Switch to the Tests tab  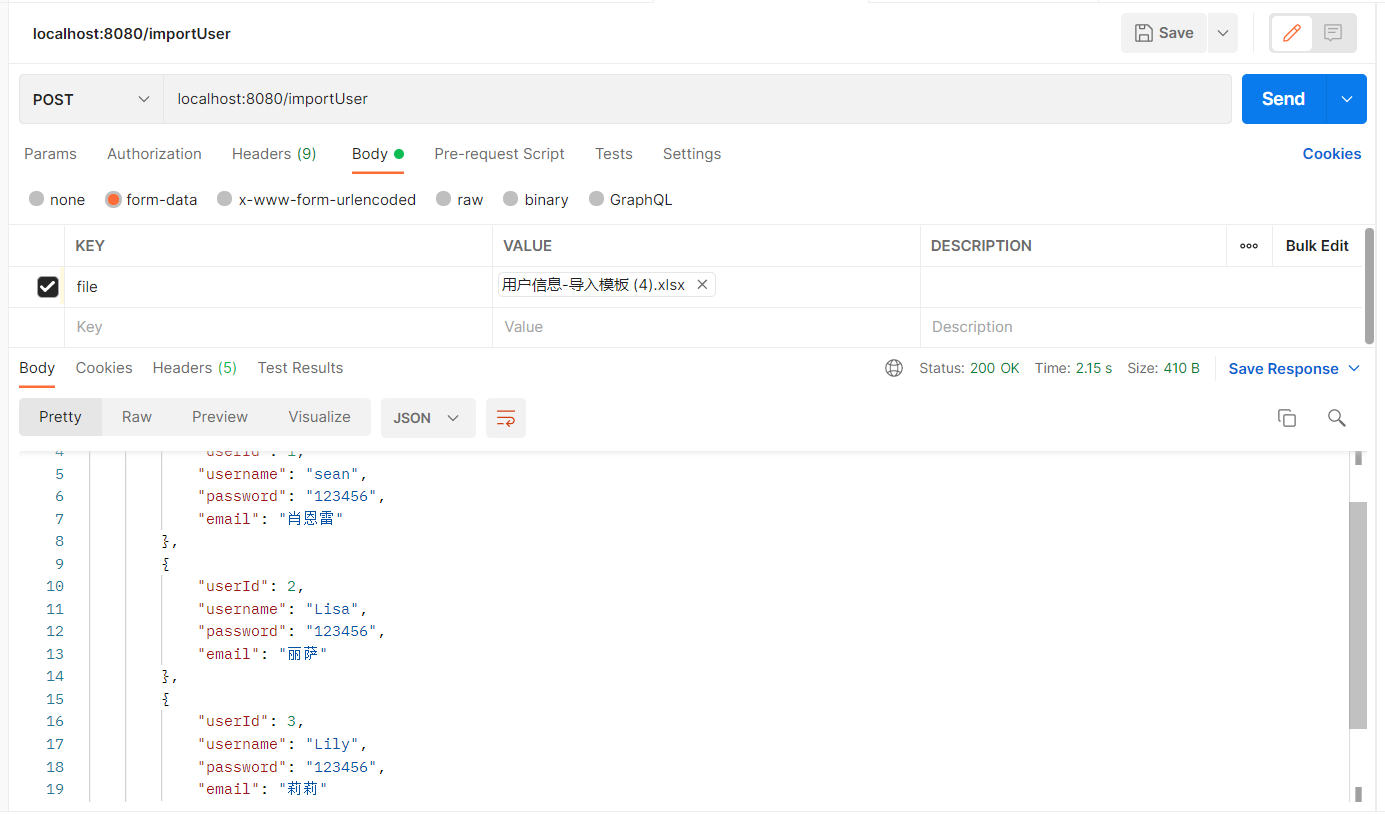tap(614, 154)
